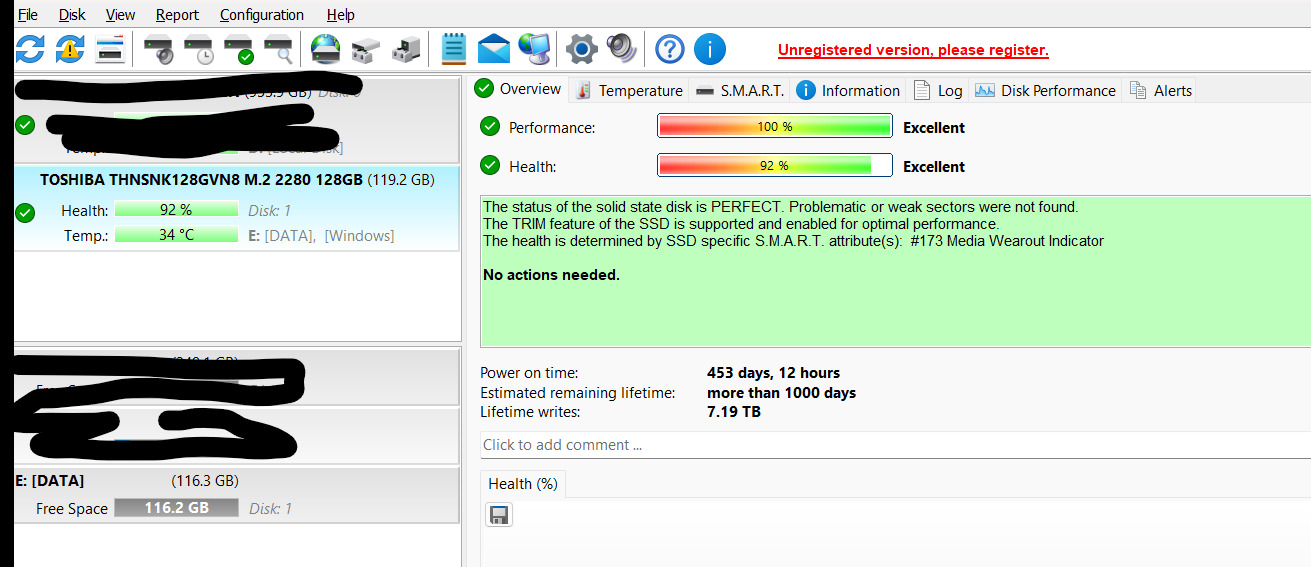Switch to the S.M.A.R.T. tab
The height and width of the screenshot is (567, 1311).
click(x=740, y=90)
